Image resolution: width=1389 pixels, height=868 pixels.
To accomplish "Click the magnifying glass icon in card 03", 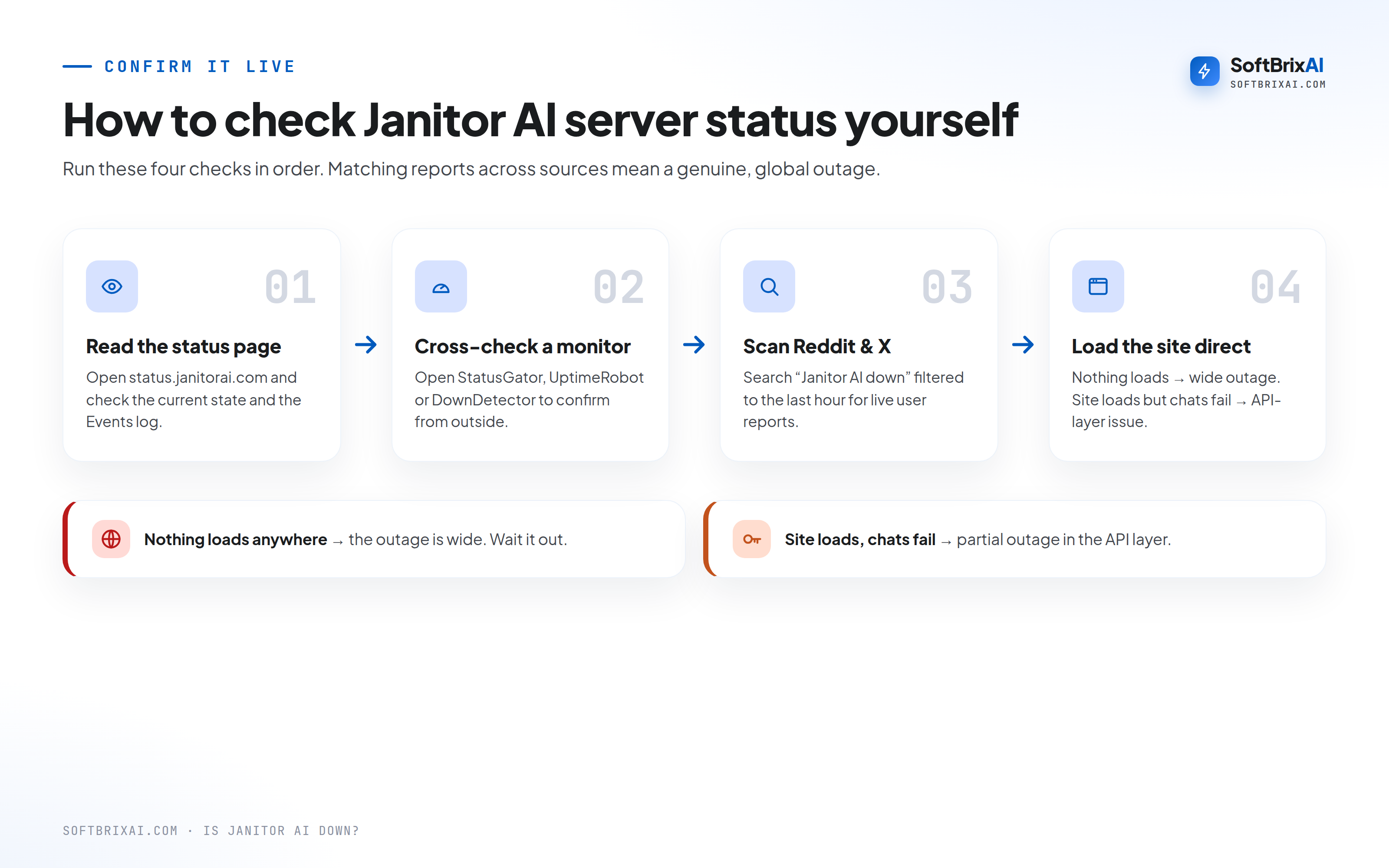I will click(769, 286).
